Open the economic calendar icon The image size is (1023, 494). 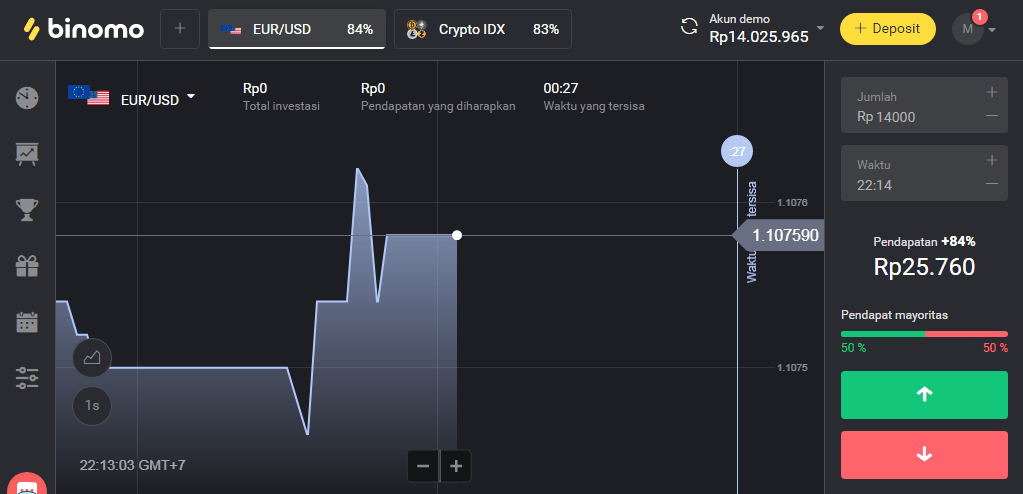click(27, 322)
